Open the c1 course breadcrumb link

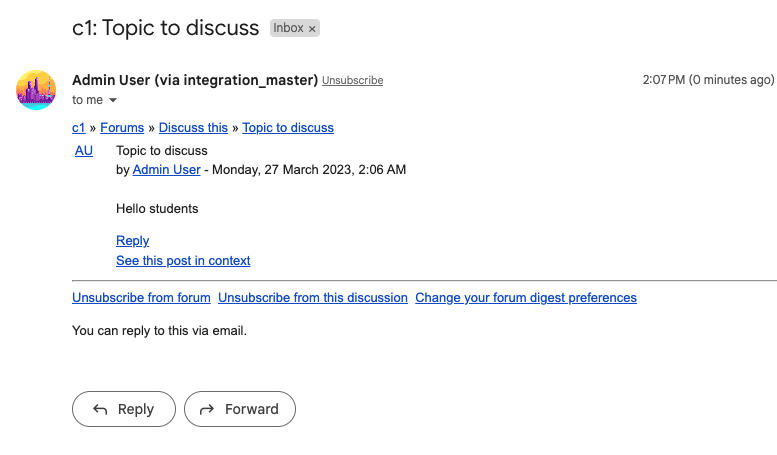(x=79, y=127)
